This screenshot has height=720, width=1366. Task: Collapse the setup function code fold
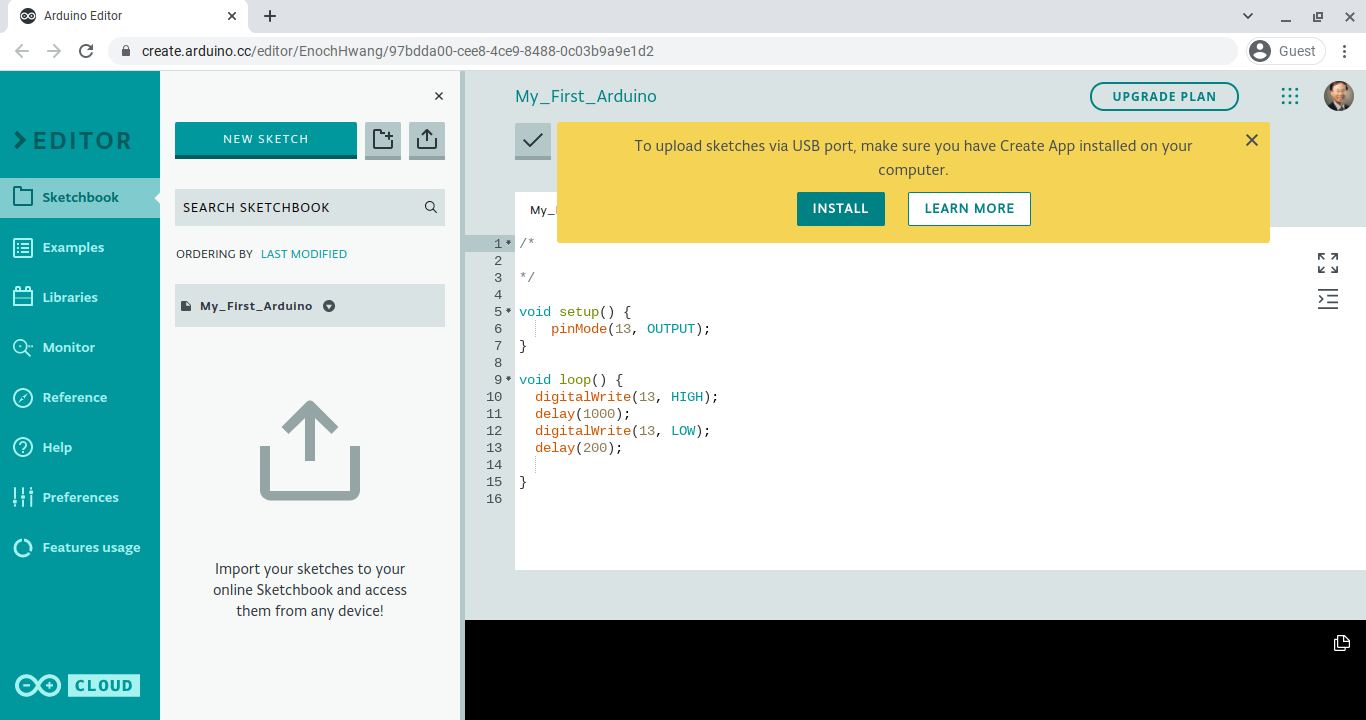pyautogui.click(x=509, y=312)
